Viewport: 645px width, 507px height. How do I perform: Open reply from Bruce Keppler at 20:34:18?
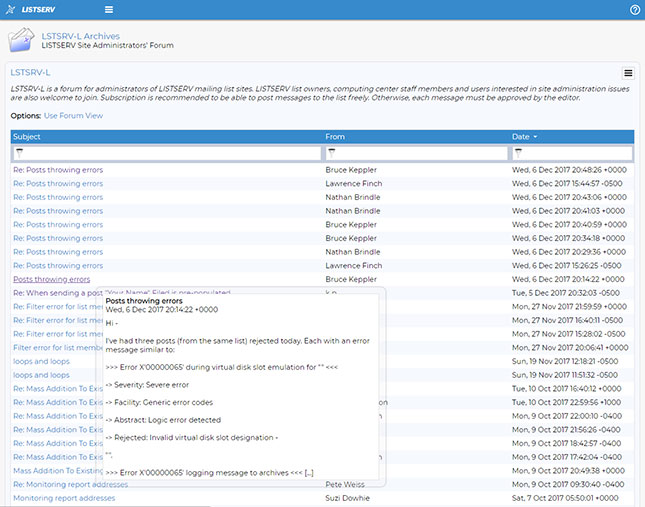point(58,238)
